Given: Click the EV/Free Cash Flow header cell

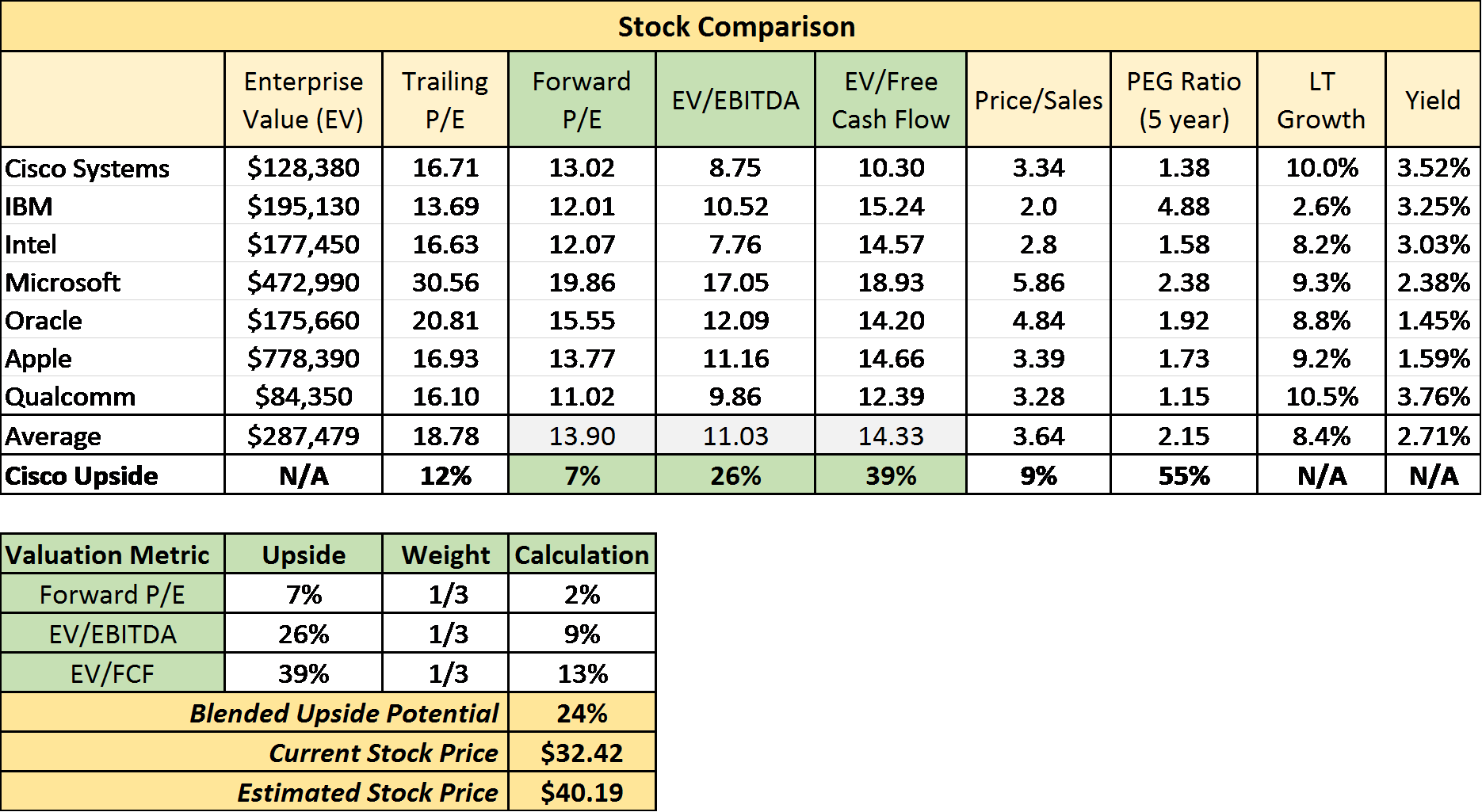Looking at the screenshot, I should [890, 100].
